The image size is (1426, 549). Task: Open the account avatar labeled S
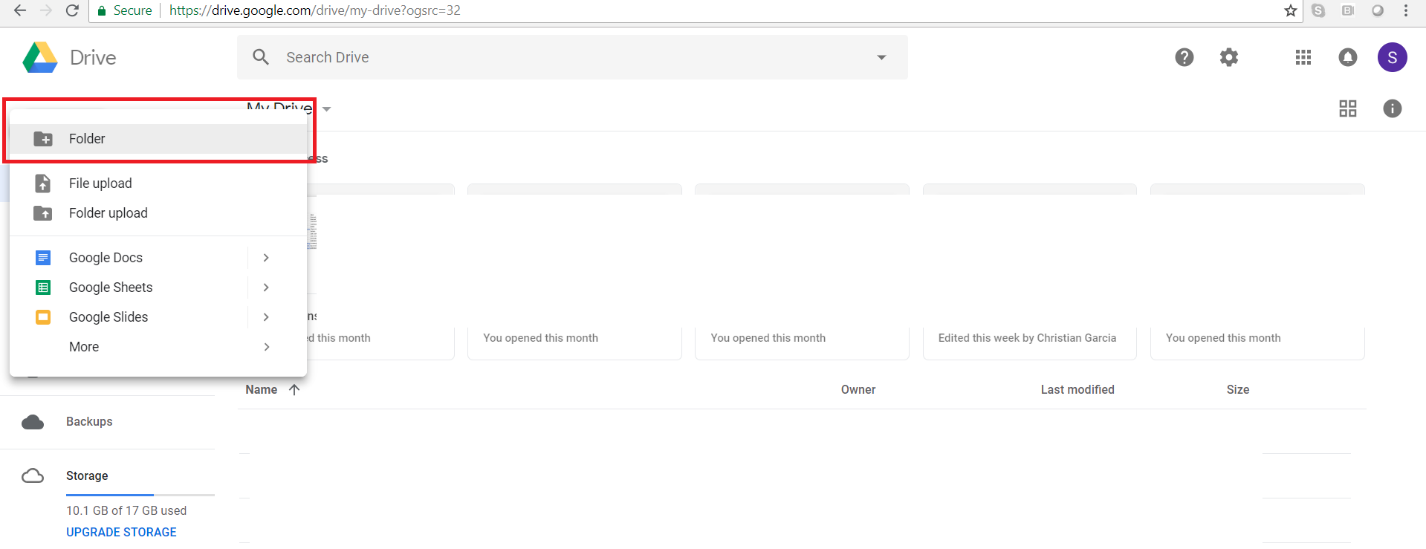[1392, 57]
